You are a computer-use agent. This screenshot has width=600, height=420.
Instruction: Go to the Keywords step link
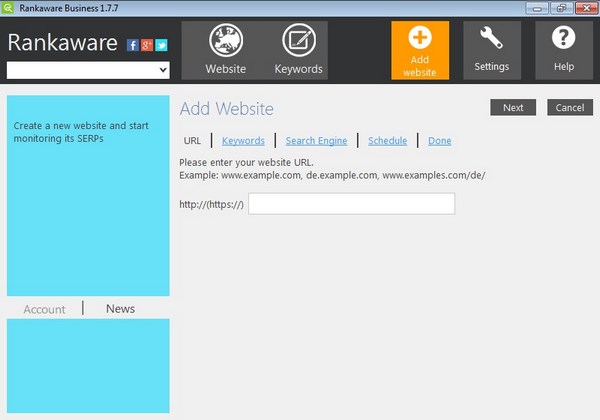(243, 141)
